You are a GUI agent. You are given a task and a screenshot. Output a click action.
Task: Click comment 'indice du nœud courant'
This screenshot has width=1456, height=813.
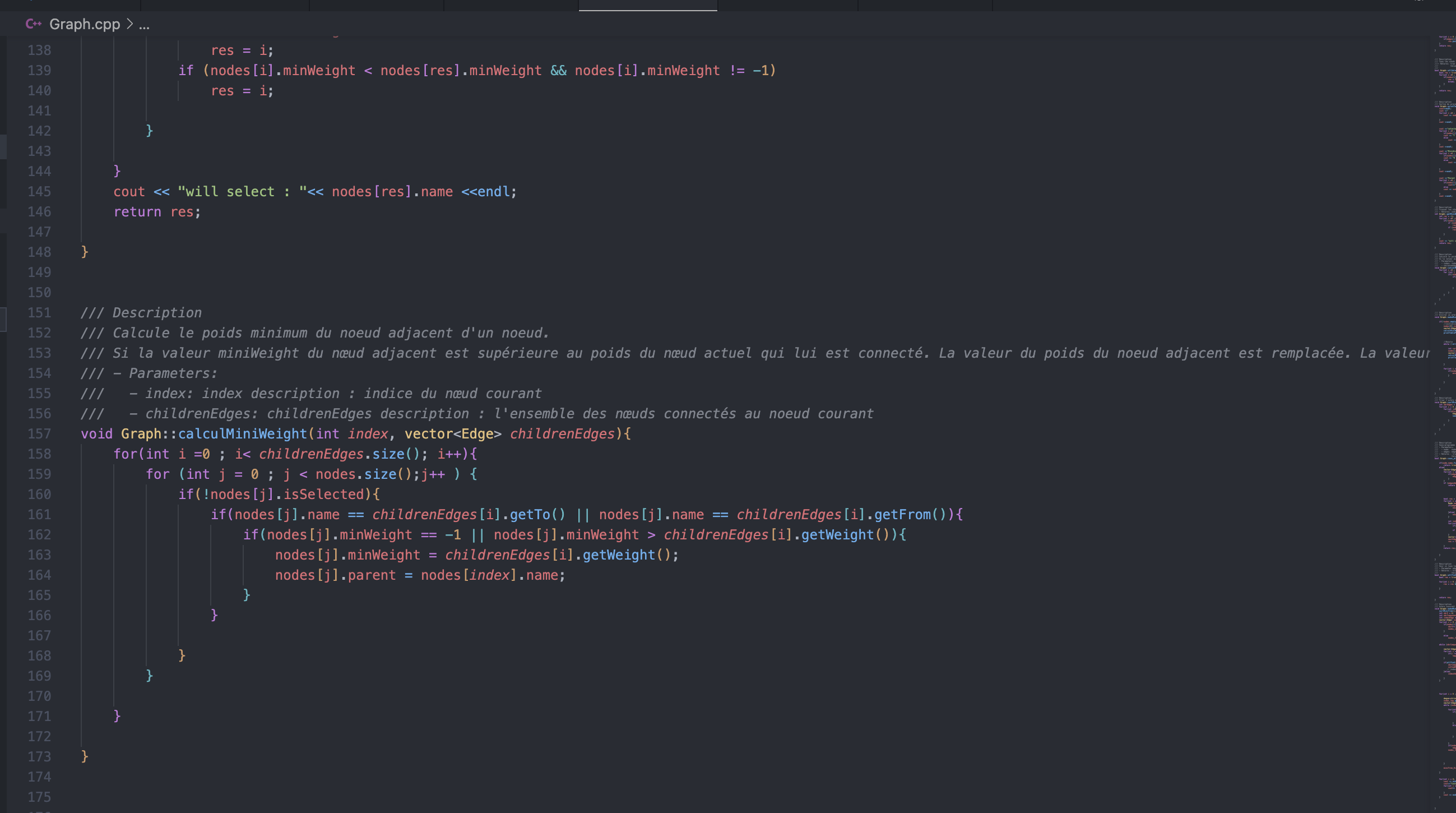click(453, 394)
